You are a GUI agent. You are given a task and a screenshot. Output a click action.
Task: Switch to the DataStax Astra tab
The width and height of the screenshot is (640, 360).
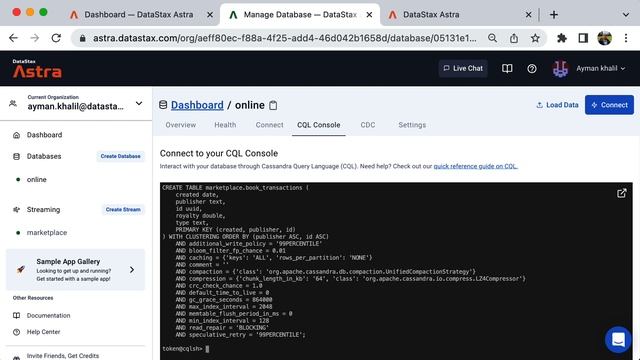click(x=431, y=15)
